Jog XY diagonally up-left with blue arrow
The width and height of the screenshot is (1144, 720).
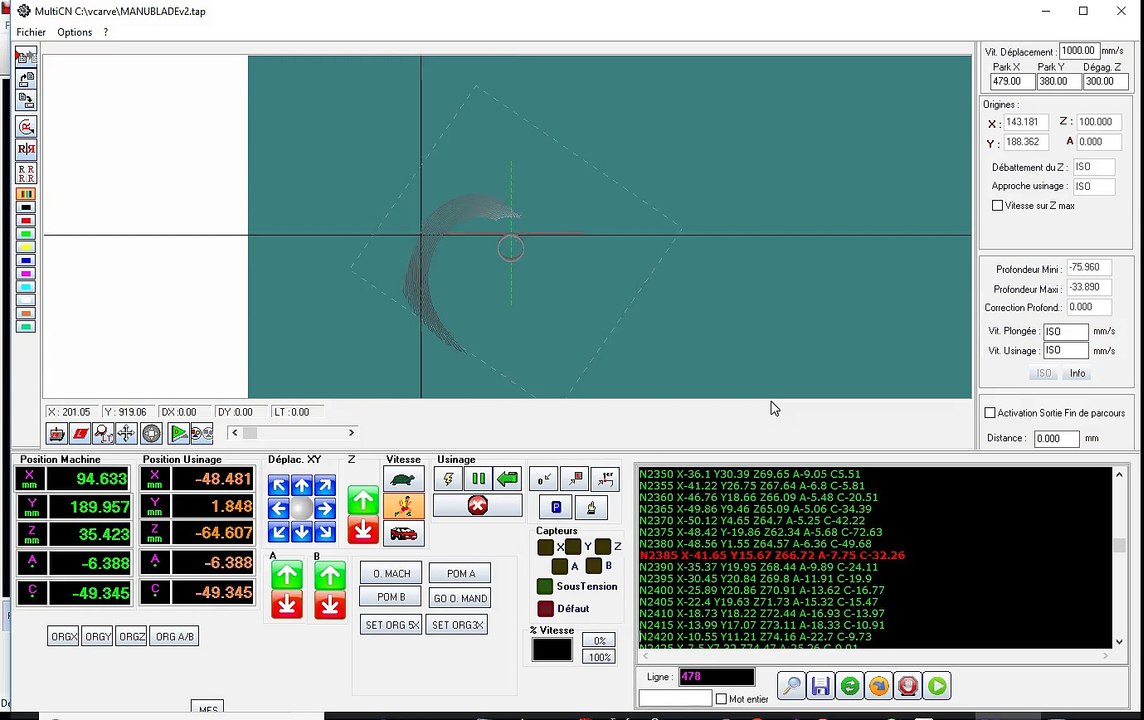[x=279, y=485]
